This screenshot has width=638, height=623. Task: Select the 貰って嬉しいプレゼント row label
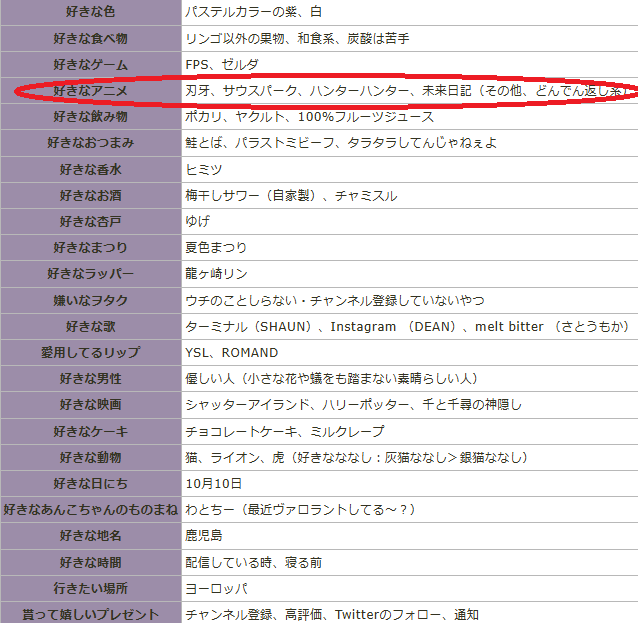tap(90, 614)
